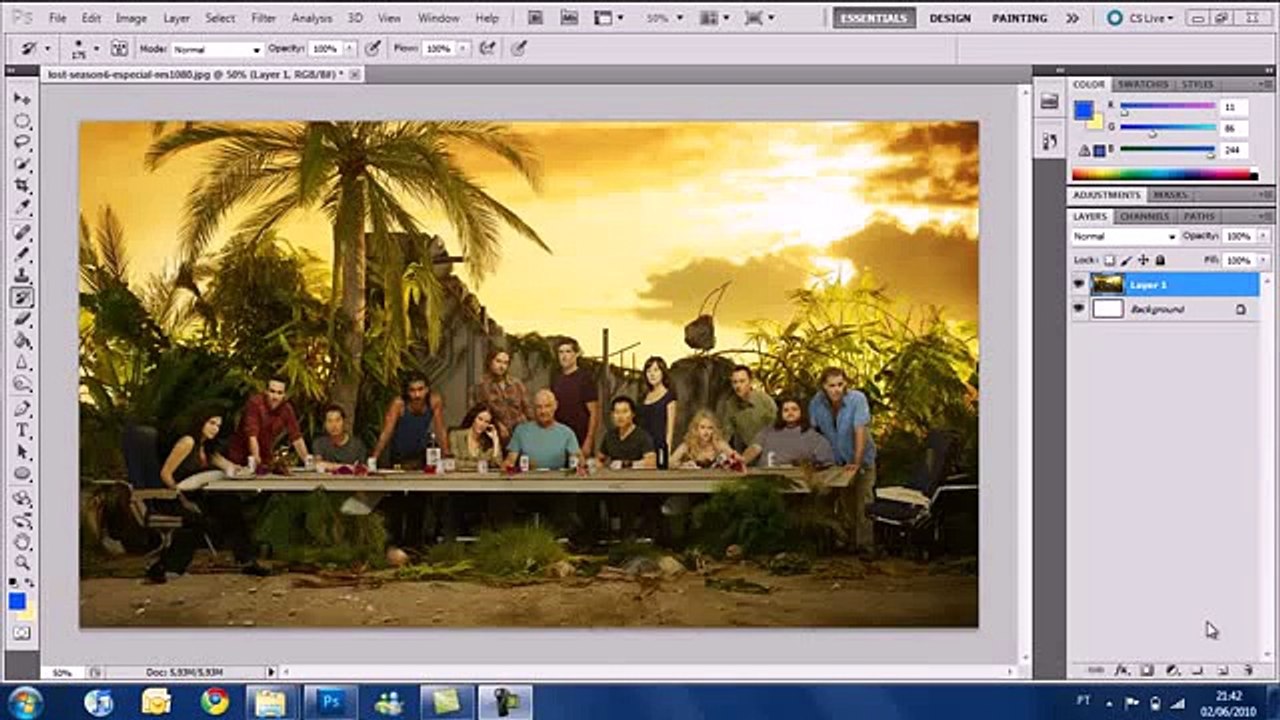This screenshot has width=1280, height=720.
Task: Select the Eraser tool
Action: coord(22,320)
